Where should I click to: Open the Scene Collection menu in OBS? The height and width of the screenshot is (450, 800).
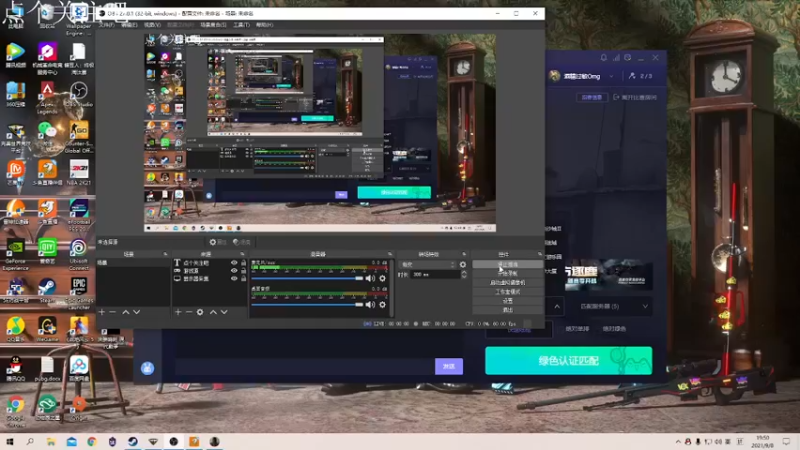(213, 24)
